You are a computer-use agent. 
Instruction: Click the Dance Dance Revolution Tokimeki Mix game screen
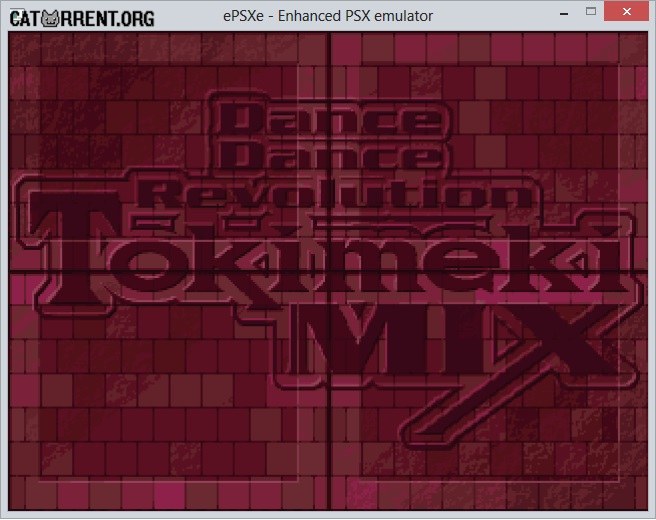coord(328,272)
